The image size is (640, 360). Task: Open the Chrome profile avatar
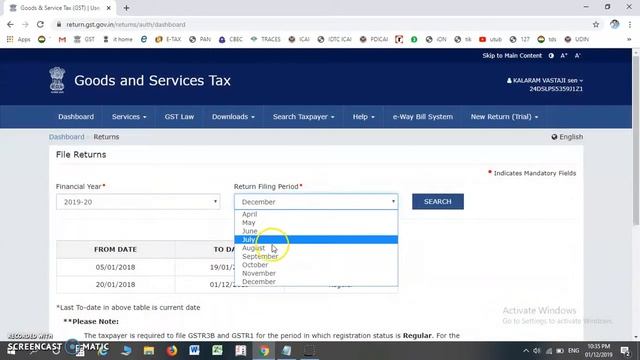click(614, 24)
